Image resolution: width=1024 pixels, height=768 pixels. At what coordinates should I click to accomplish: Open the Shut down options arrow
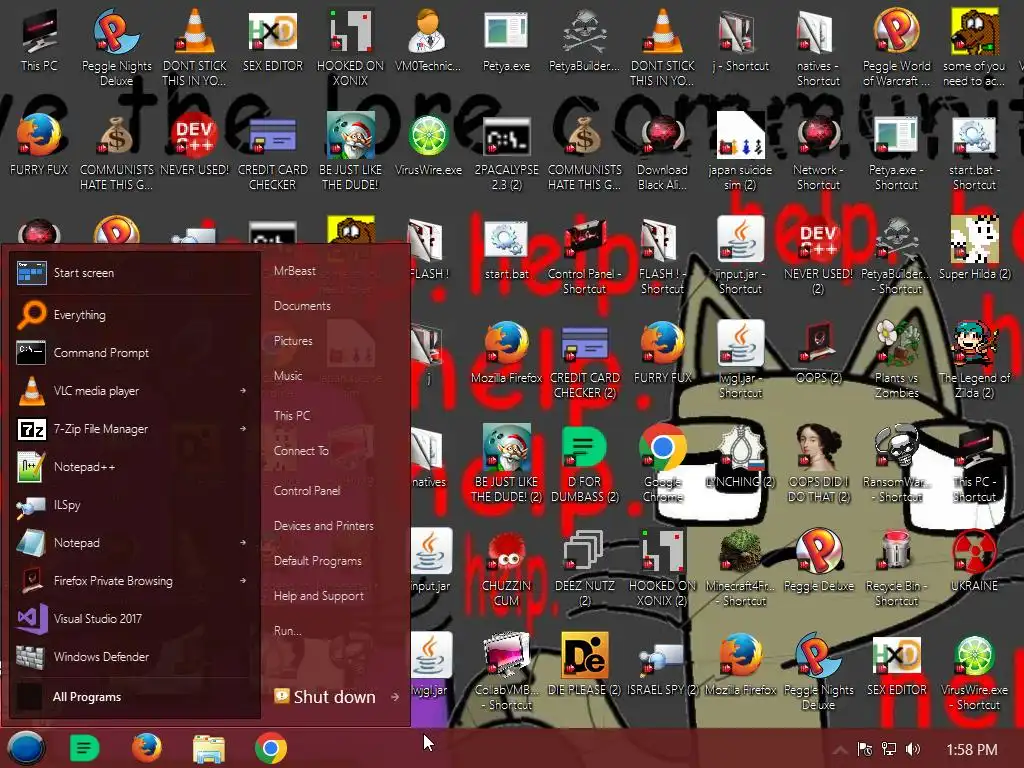pos(395,697)
